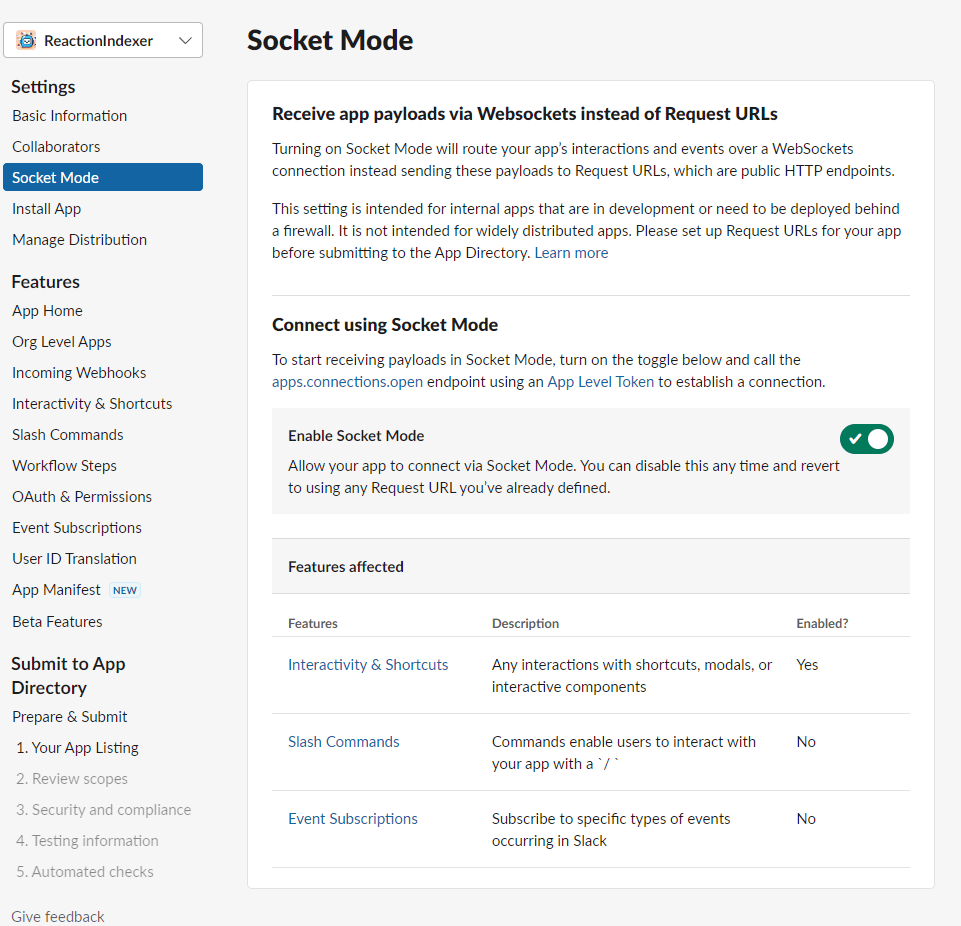Go to Install App
Screen dimensions: 961x926
47,208
